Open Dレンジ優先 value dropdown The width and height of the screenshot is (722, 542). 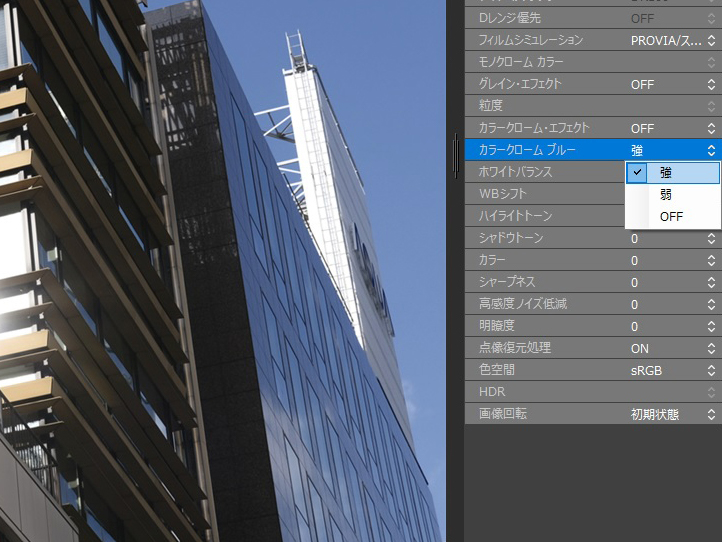711,18
